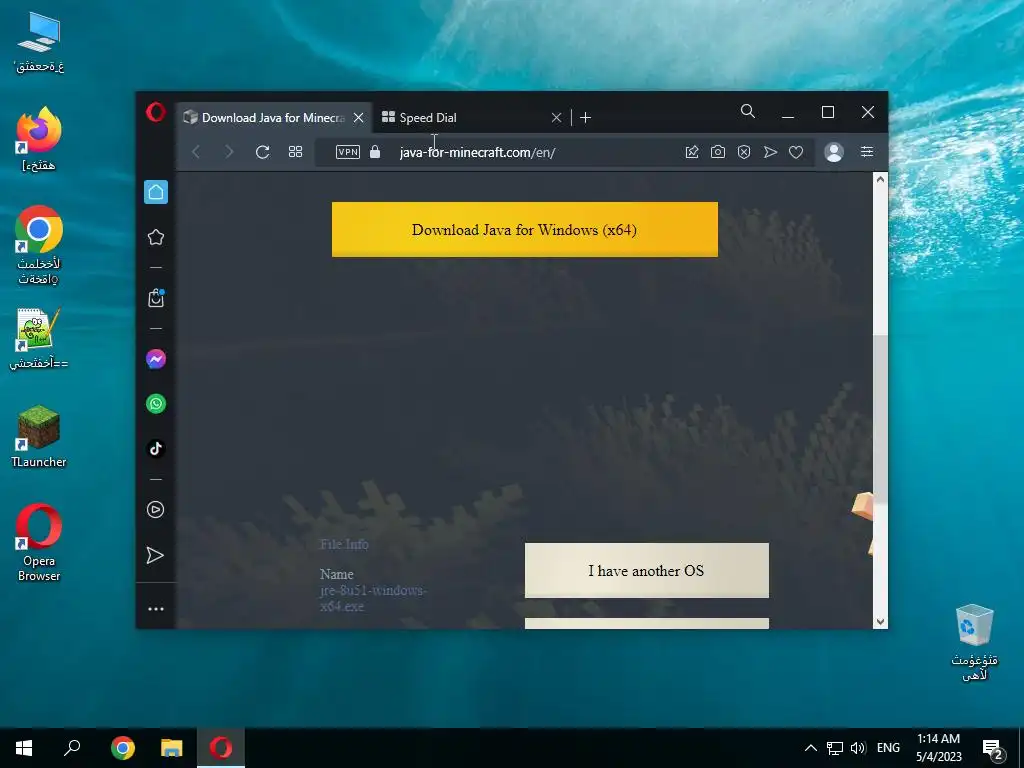Open the send to My Flow icon in address bar
Screen dimensions: 1024x768
771,152
